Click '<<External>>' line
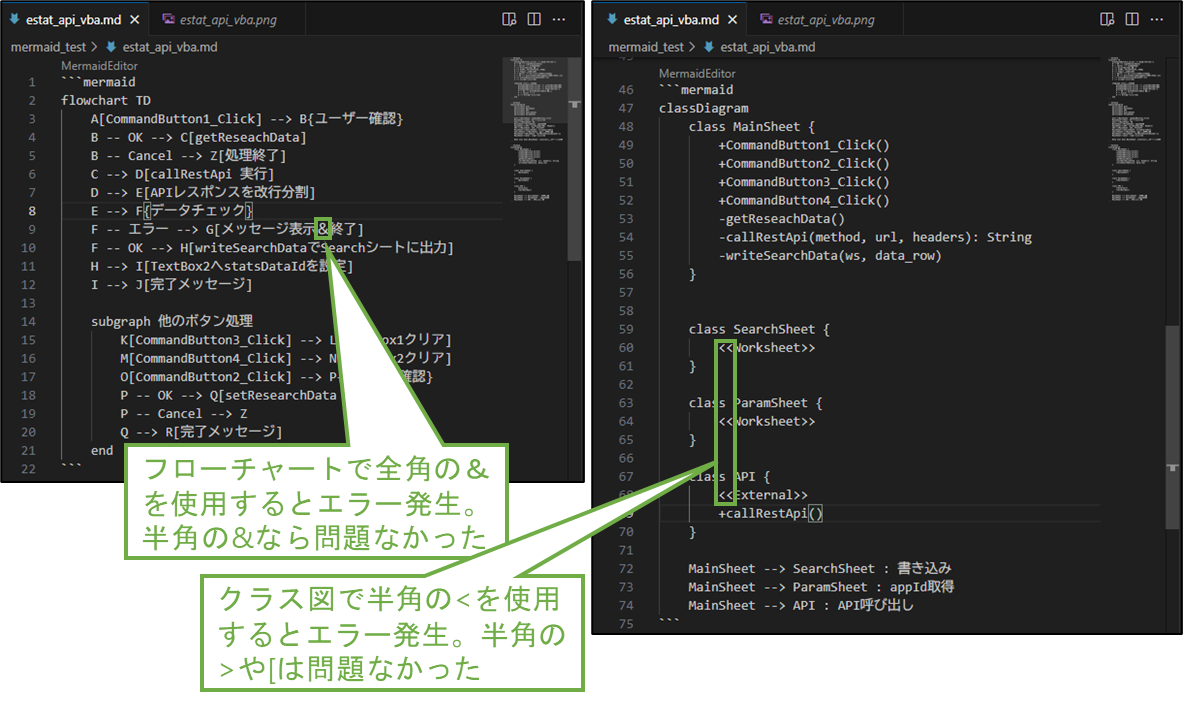 point(763,496)
